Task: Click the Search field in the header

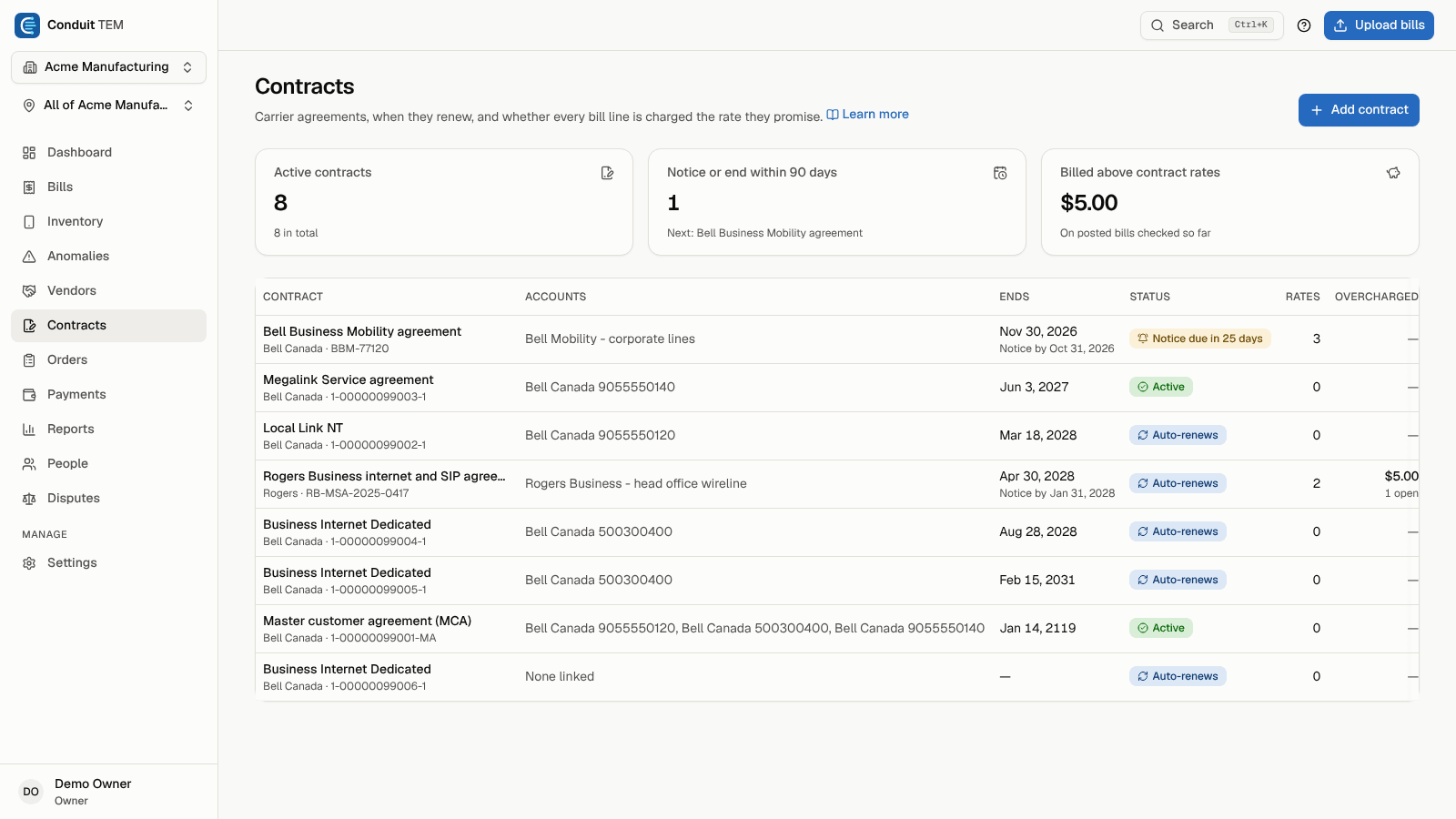Action: coord(1211,25)
